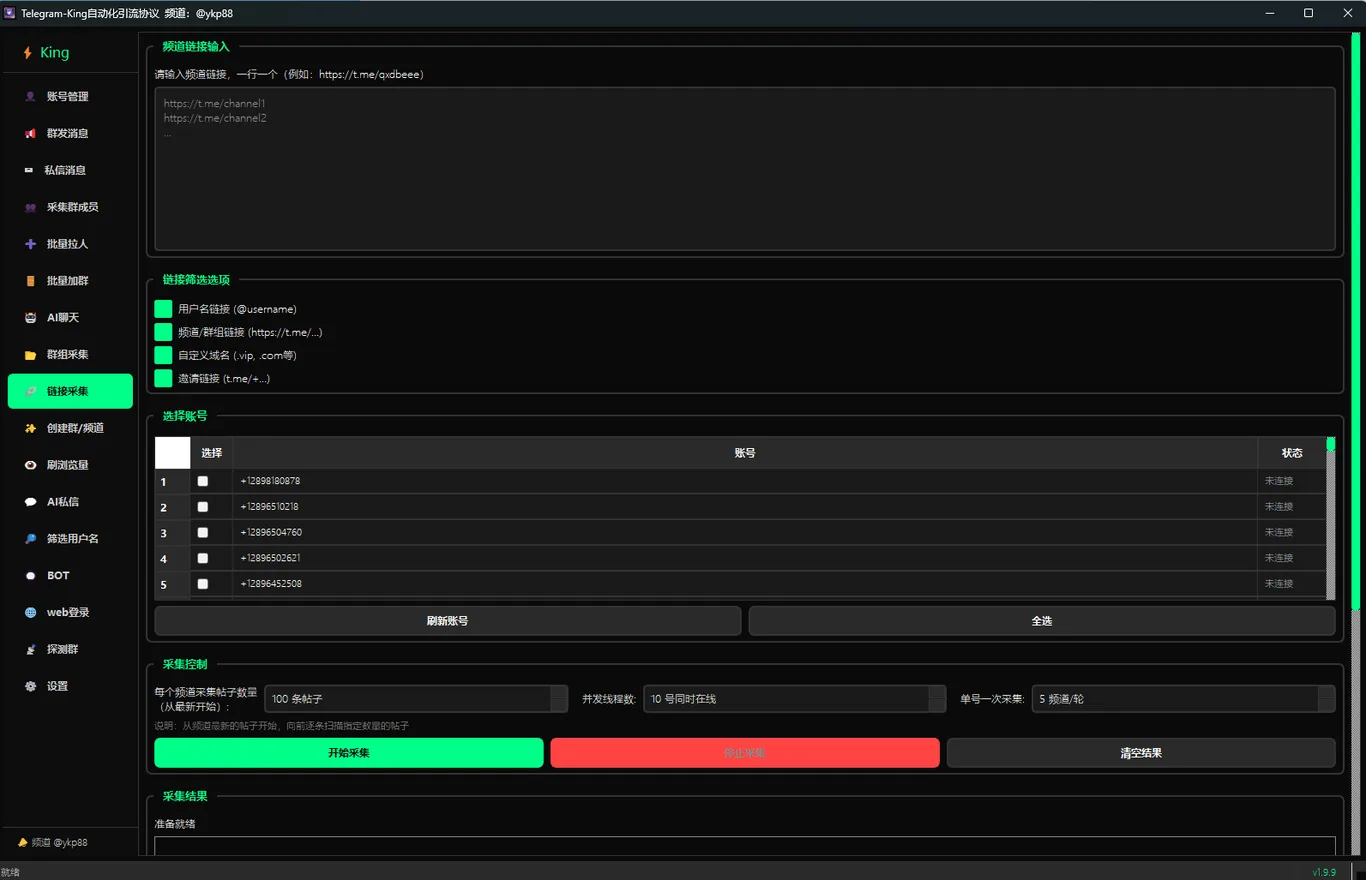The height and width of the screenshot is (880, 1366).
Task: Click the bell icon beside 频道 @ykp88
Action: 23,843
